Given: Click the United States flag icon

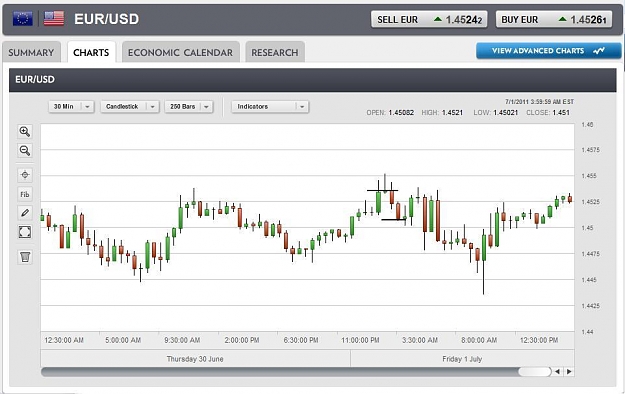Looking at the screenshot, I should [x=54, y=19].
